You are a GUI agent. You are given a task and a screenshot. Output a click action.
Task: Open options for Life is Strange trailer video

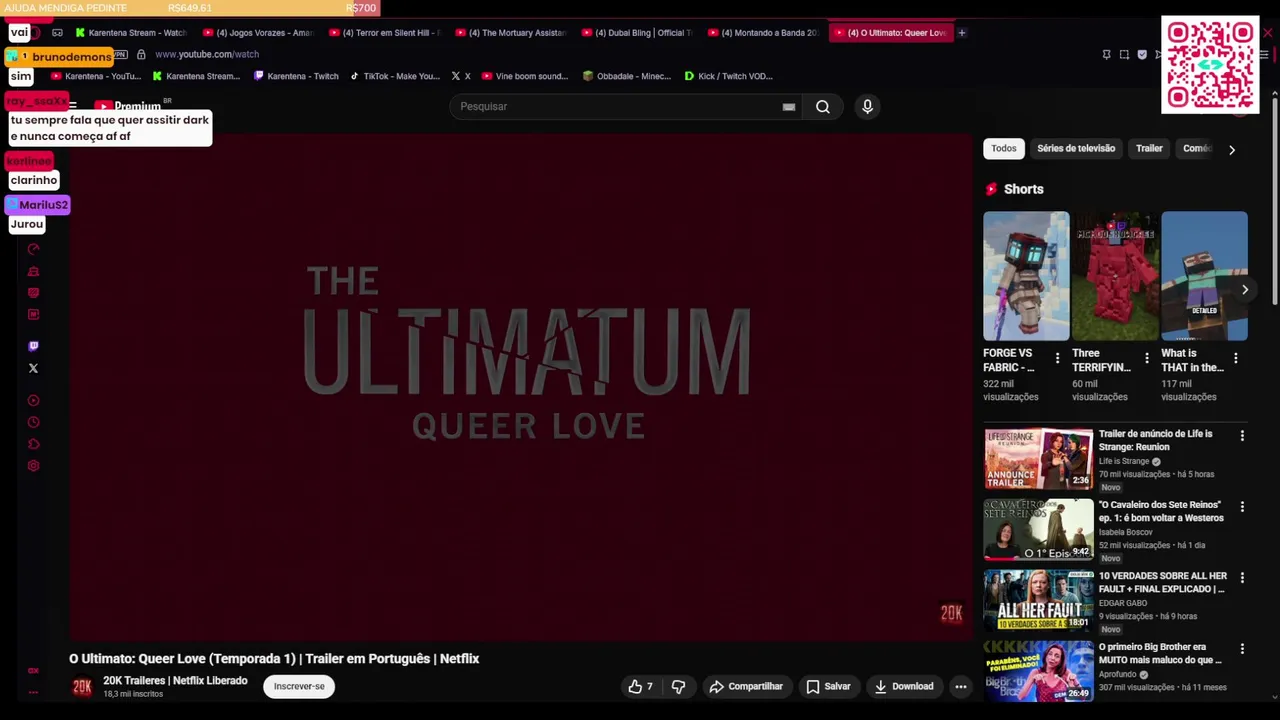tap(1242, 436)
